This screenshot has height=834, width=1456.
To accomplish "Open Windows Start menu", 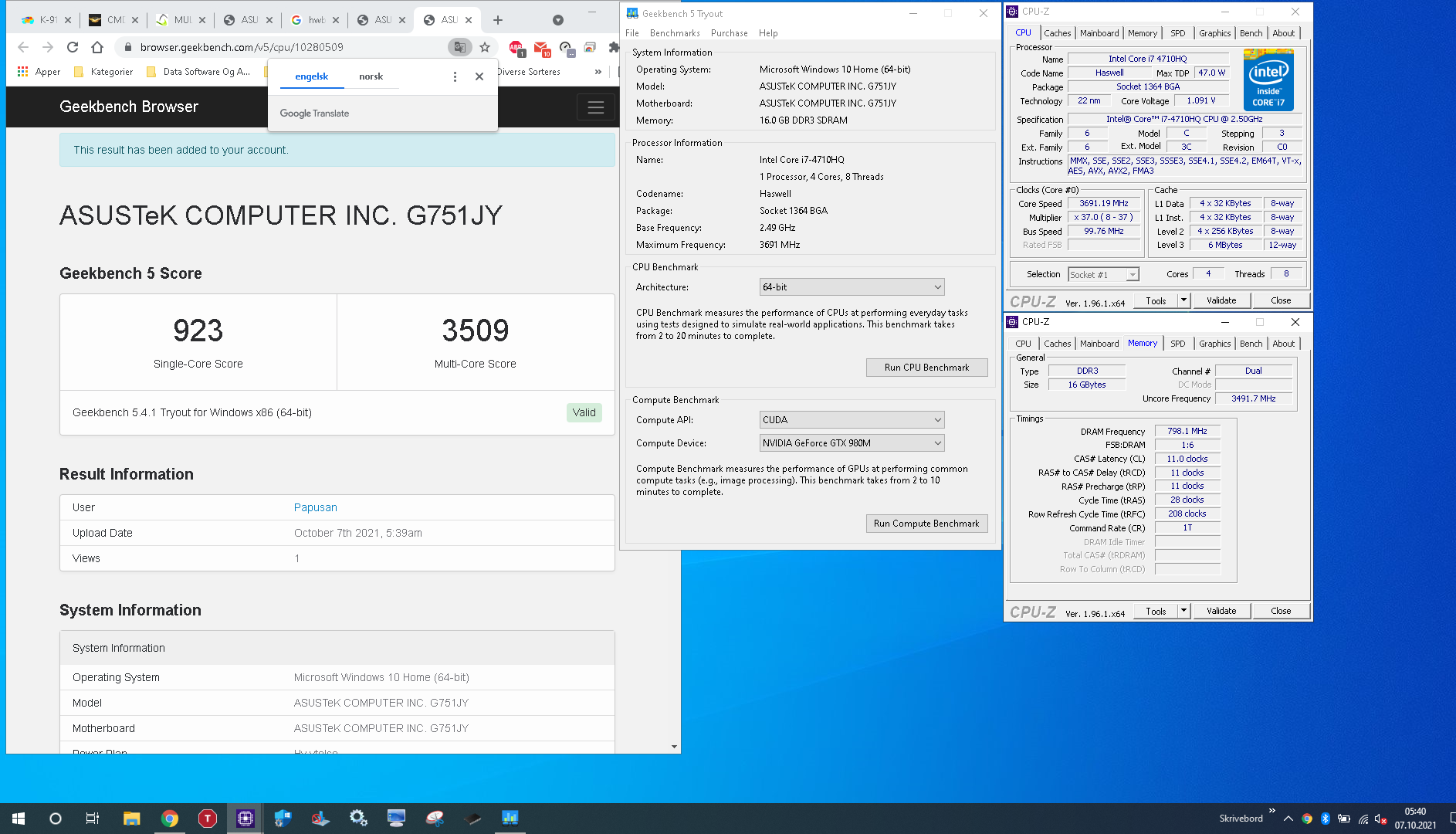I will tap(19, 819).
